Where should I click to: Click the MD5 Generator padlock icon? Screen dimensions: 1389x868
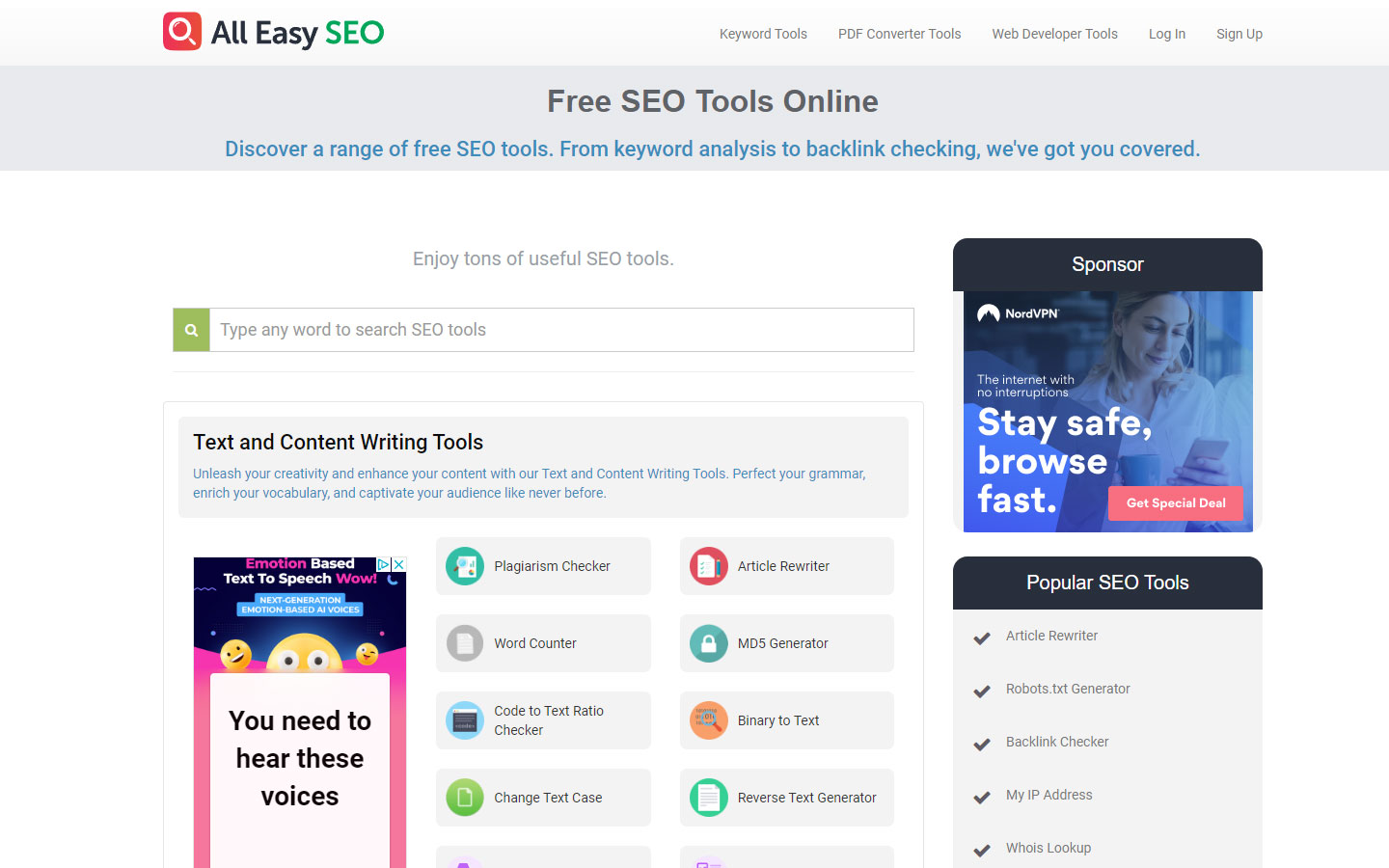[708, 643]
